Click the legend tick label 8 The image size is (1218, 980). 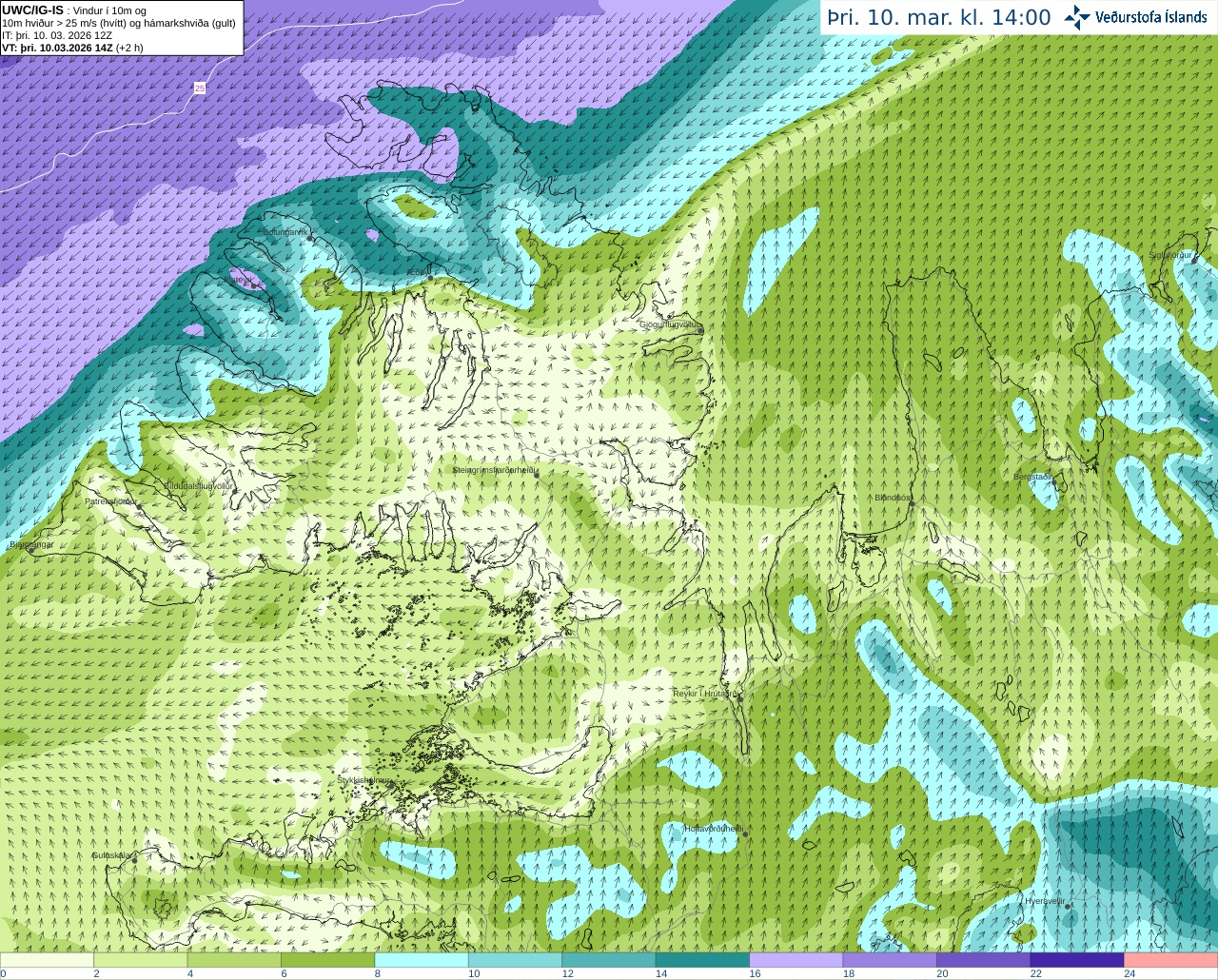pos(378,973)
